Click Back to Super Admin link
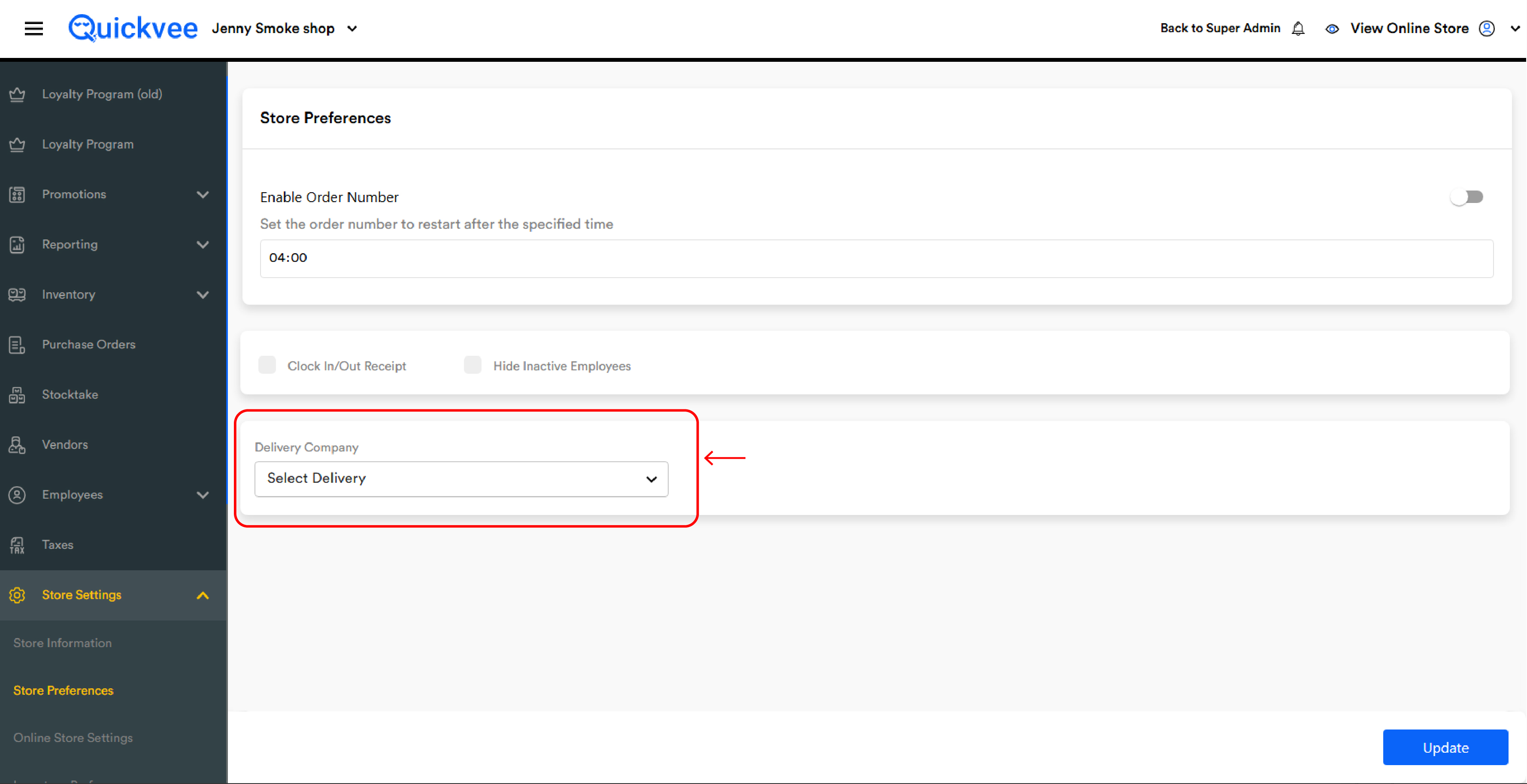Image resolution: width=1527 pixels, height=784 pixels. point(1220,28)
